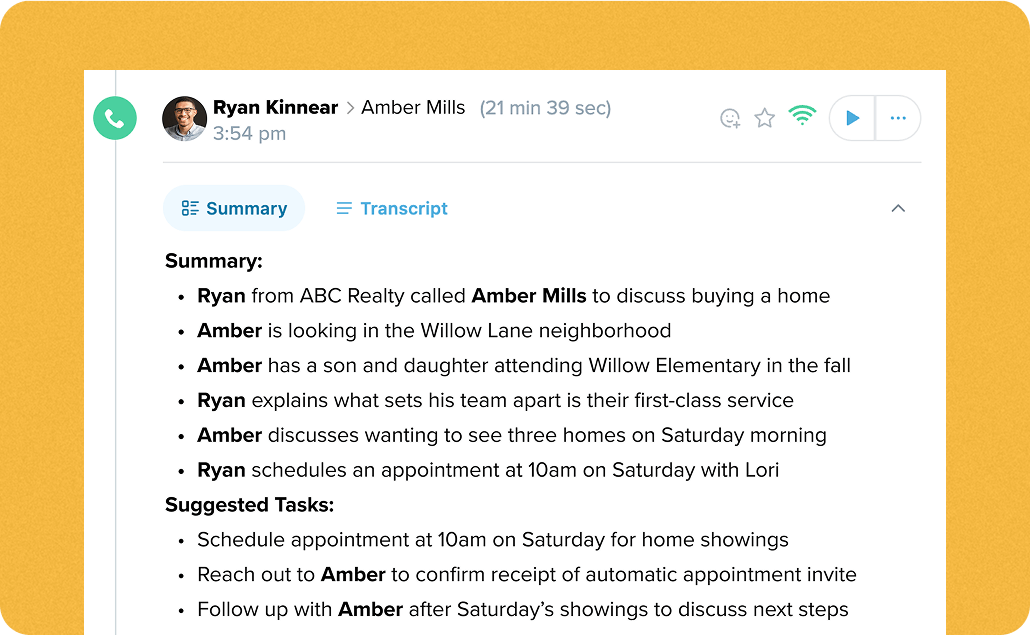Add an emoji reaction to the call

point(731,119)
